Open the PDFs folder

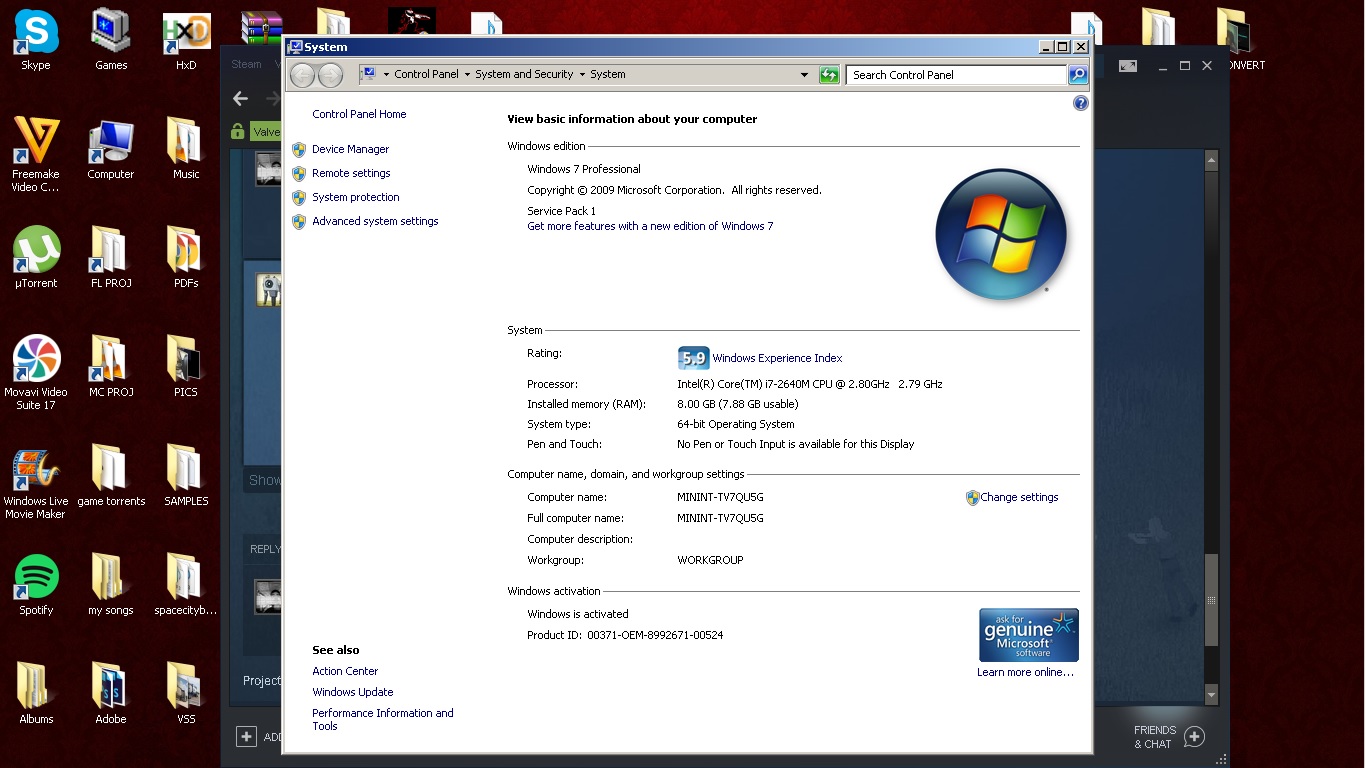(x=186, y=258)
